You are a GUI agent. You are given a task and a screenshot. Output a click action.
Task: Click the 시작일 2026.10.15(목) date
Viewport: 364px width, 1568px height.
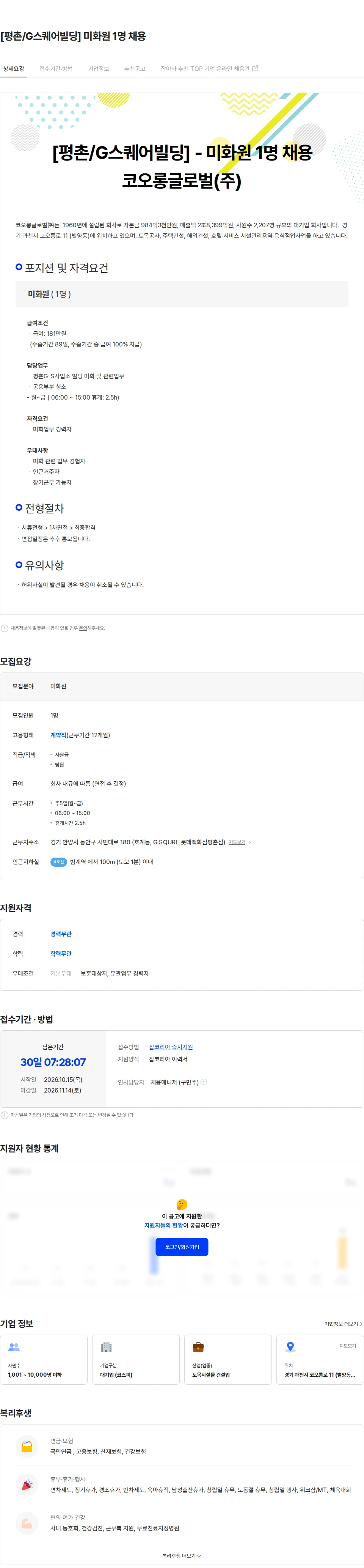[63, 1079]
